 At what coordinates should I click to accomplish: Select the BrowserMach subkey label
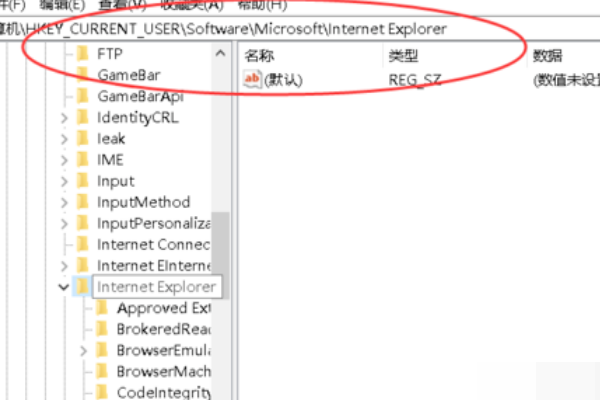point(164,371)
